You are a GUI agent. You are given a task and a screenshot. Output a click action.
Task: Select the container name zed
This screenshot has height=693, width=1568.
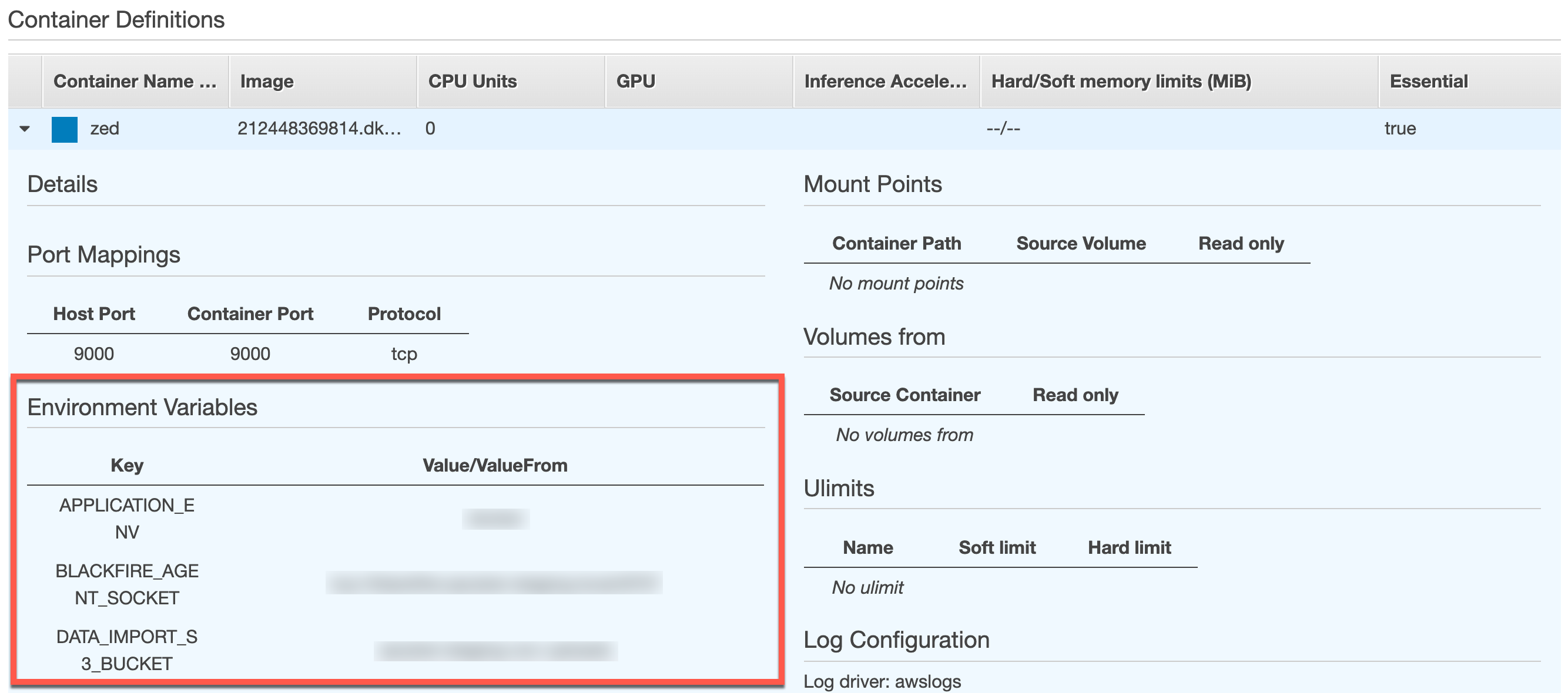point(103,129)
